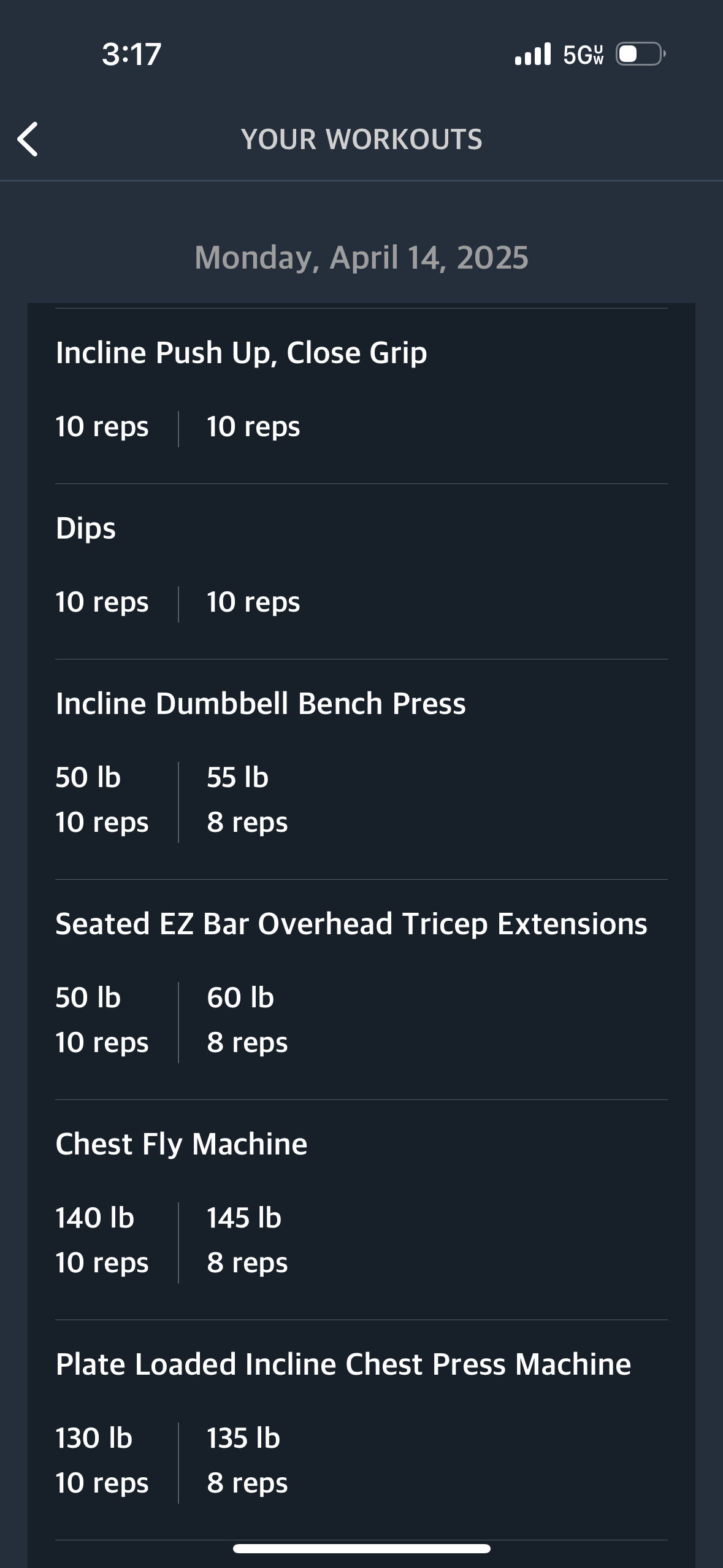
Task: Select the 140 lb Chest Fly set
Action: click(x=102, y=1240)
